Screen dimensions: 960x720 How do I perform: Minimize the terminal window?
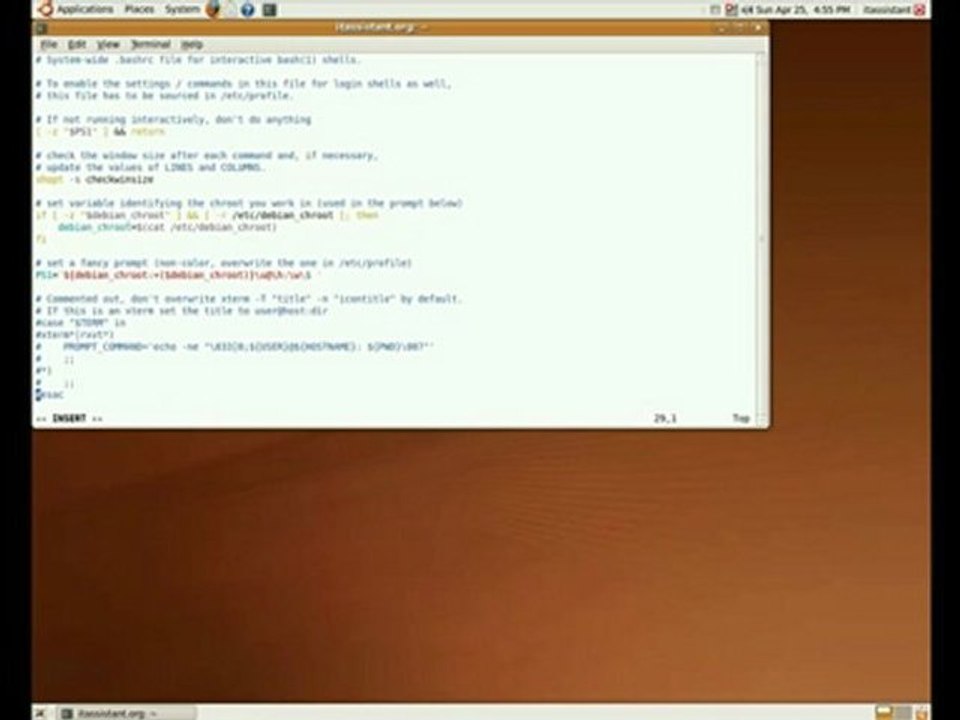pos(722,27)
